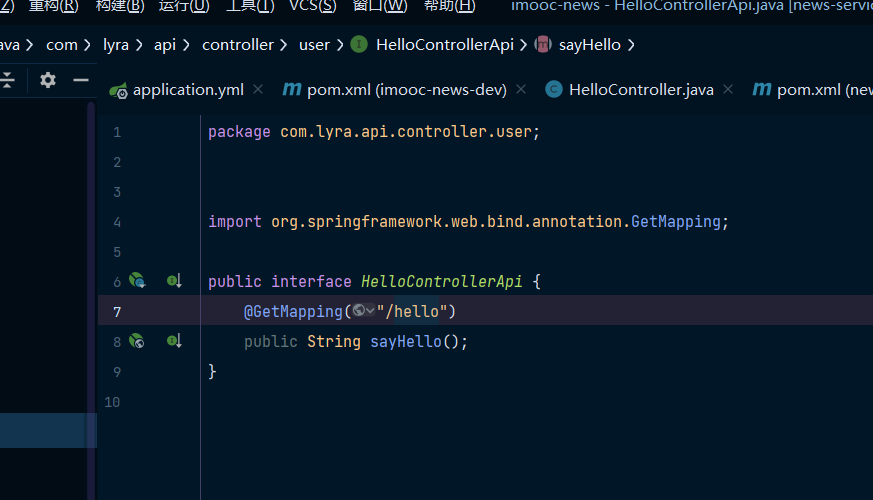
Task: Open URL globe dropdown in @GetMapping
Action: tap(364, 311)
